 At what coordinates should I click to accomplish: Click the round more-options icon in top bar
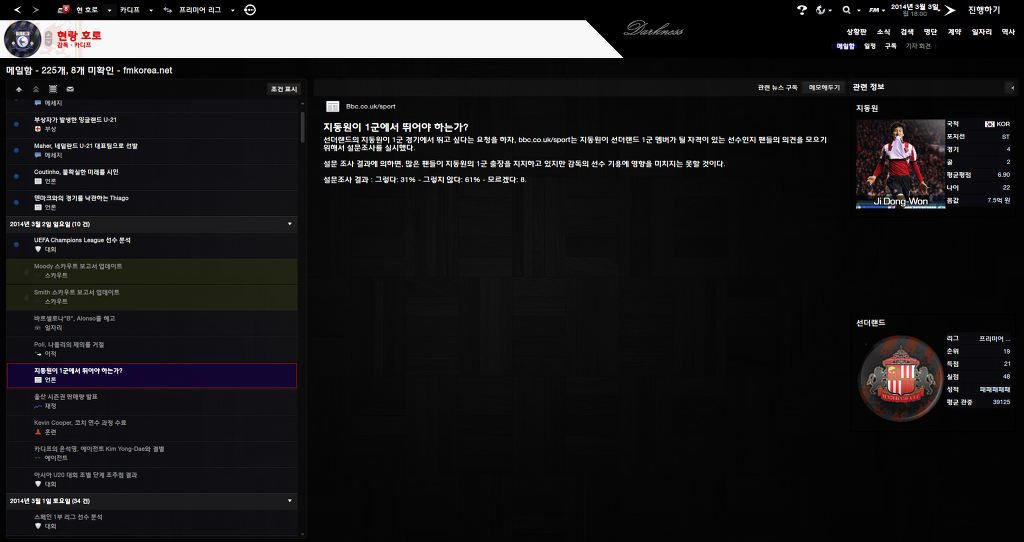click(x=250, y=10)
